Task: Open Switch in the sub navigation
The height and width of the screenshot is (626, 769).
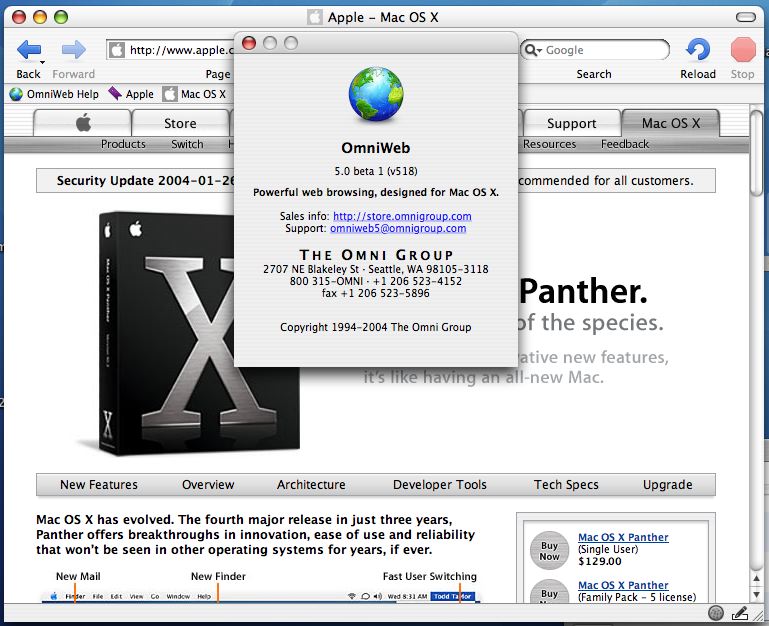Action: click(187, 144)
